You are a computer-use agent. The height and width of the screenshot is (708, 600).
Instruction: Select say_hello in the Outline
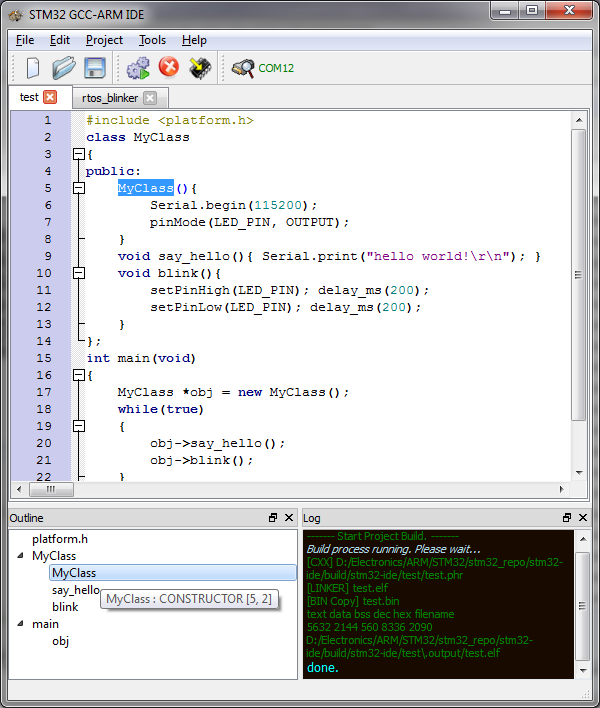(75, 590)
